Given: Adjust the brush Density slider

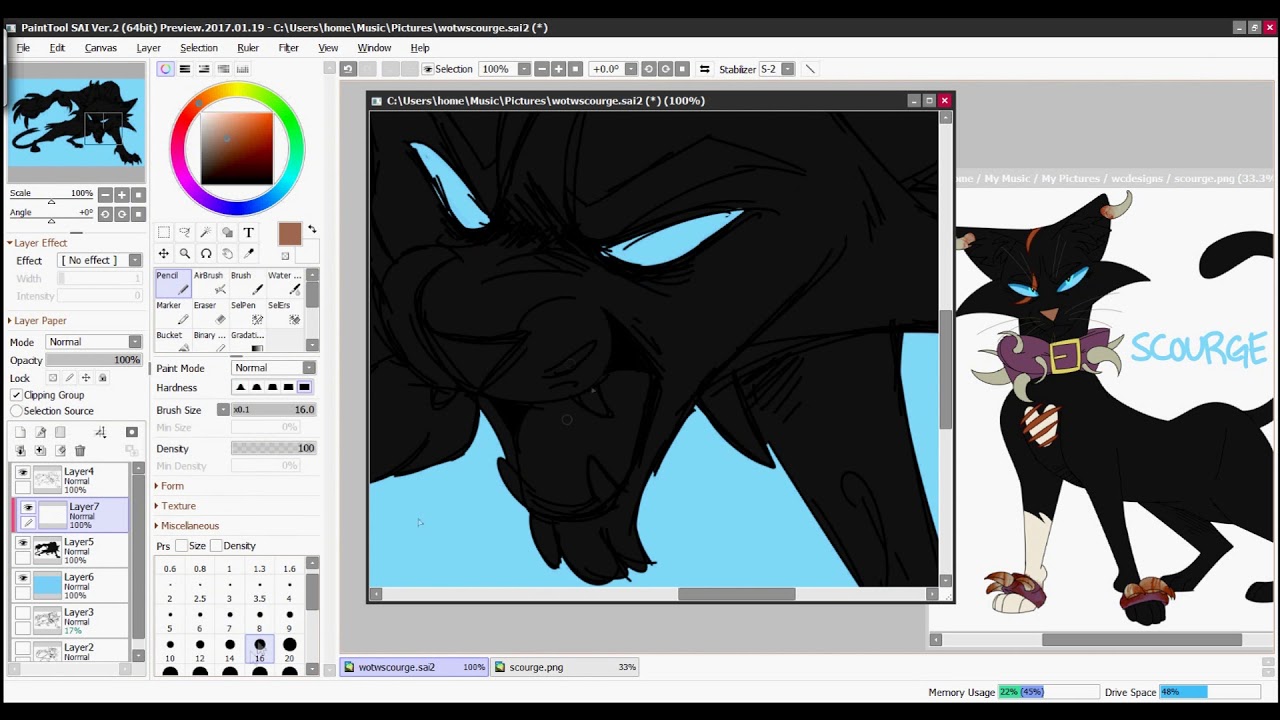Looking at the screenshot, I should (273, 448).
